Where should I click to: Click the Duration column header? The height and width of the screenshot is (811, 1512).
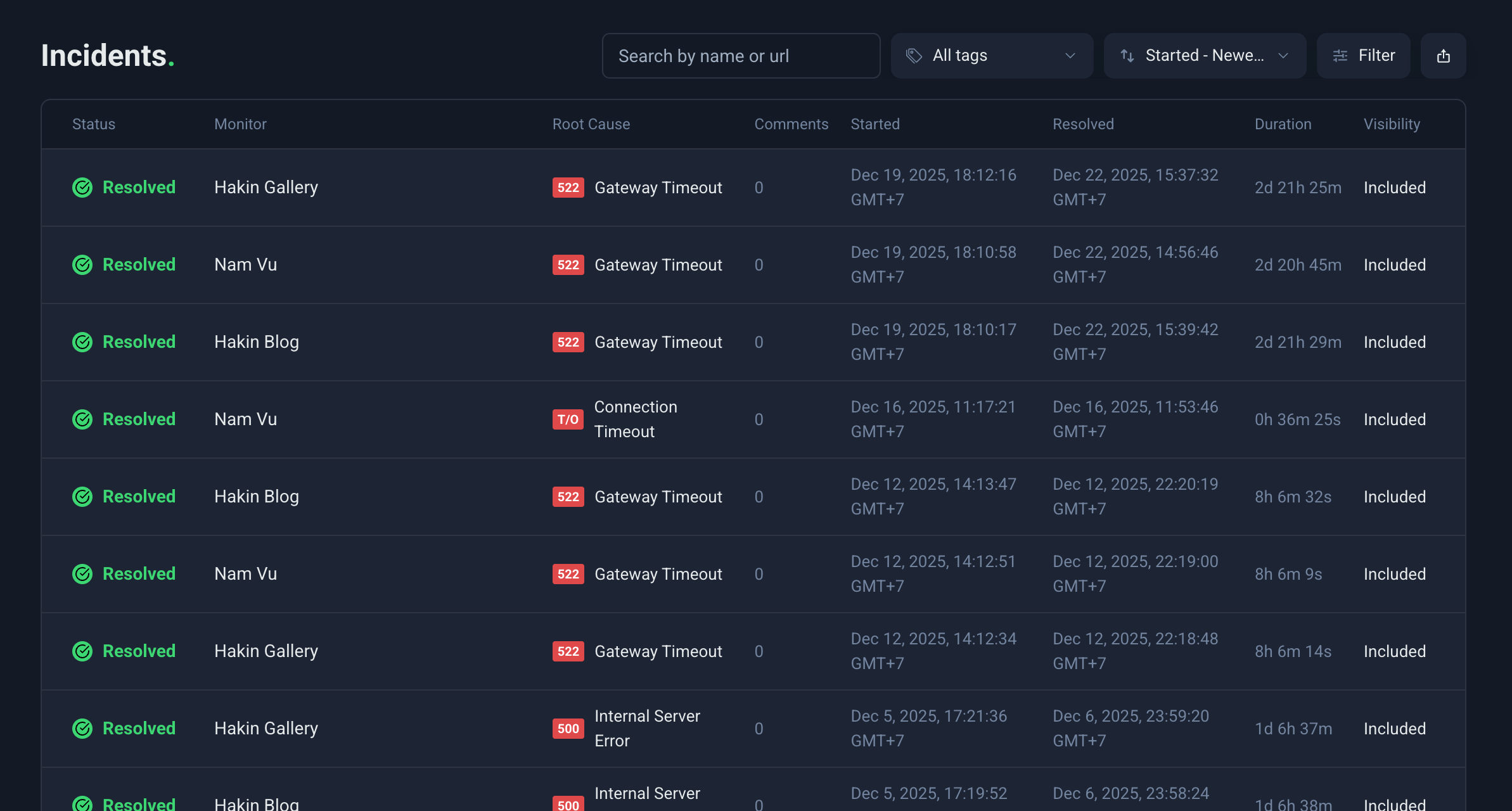pyautogui.click(x=1283, y=124)
